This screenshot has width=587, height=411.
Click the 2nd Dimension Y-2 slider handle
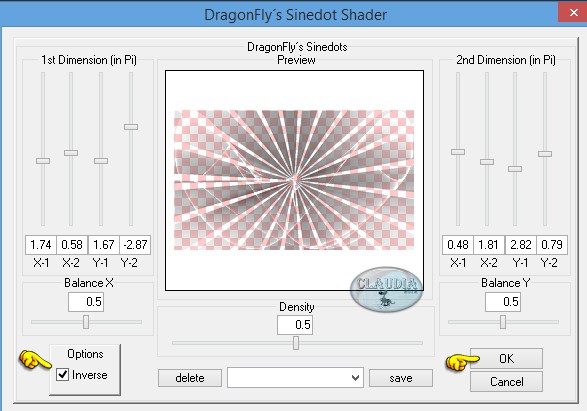tap(545, 154)
